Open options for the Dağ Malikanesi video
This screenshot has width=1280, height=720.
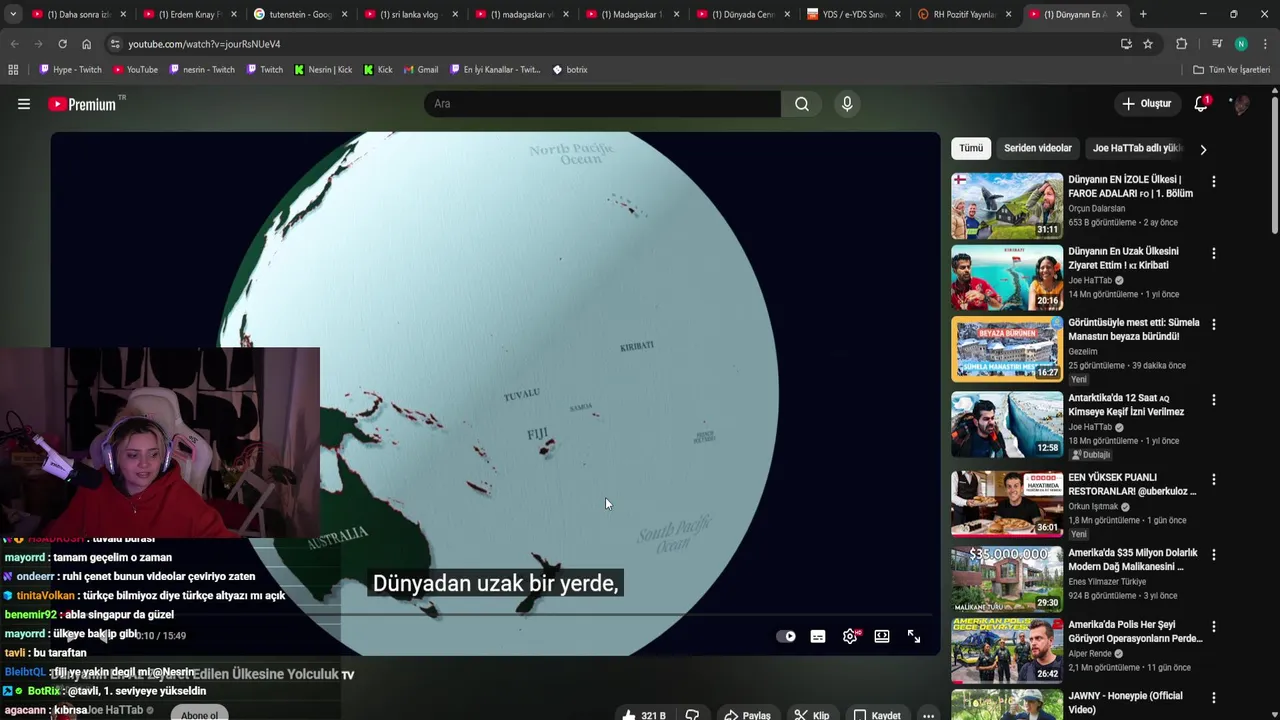tap(1214, 555)
